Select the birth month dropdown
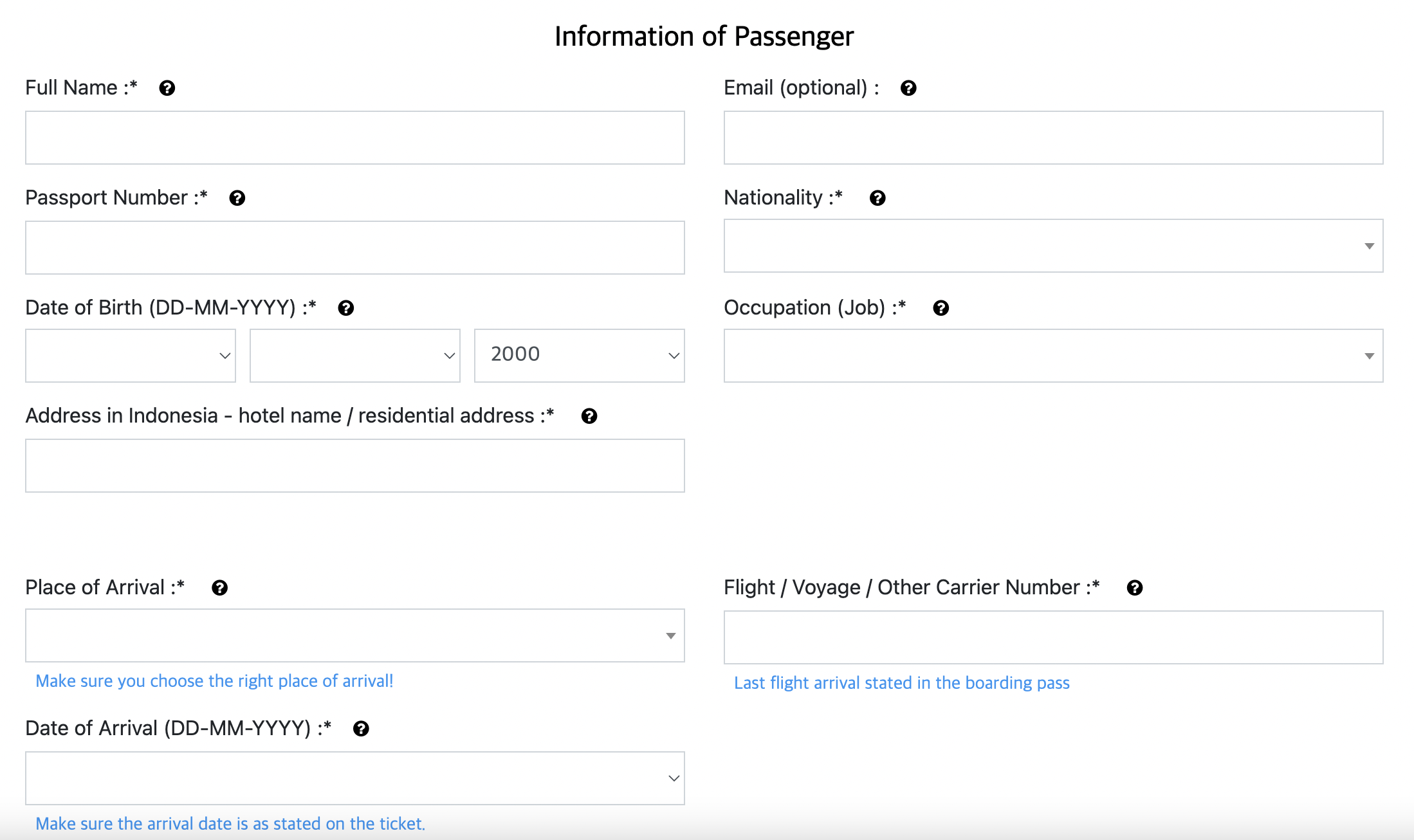 (x=354, y=356)
